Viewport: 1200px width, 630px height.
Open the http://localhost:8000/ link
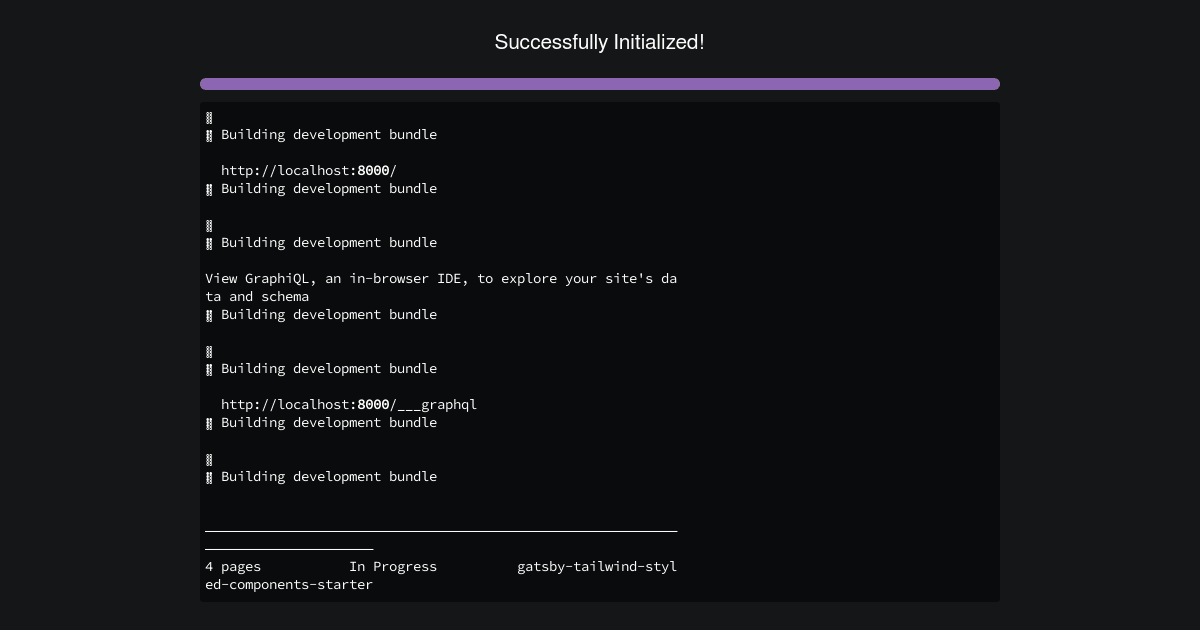coord(309,171)
